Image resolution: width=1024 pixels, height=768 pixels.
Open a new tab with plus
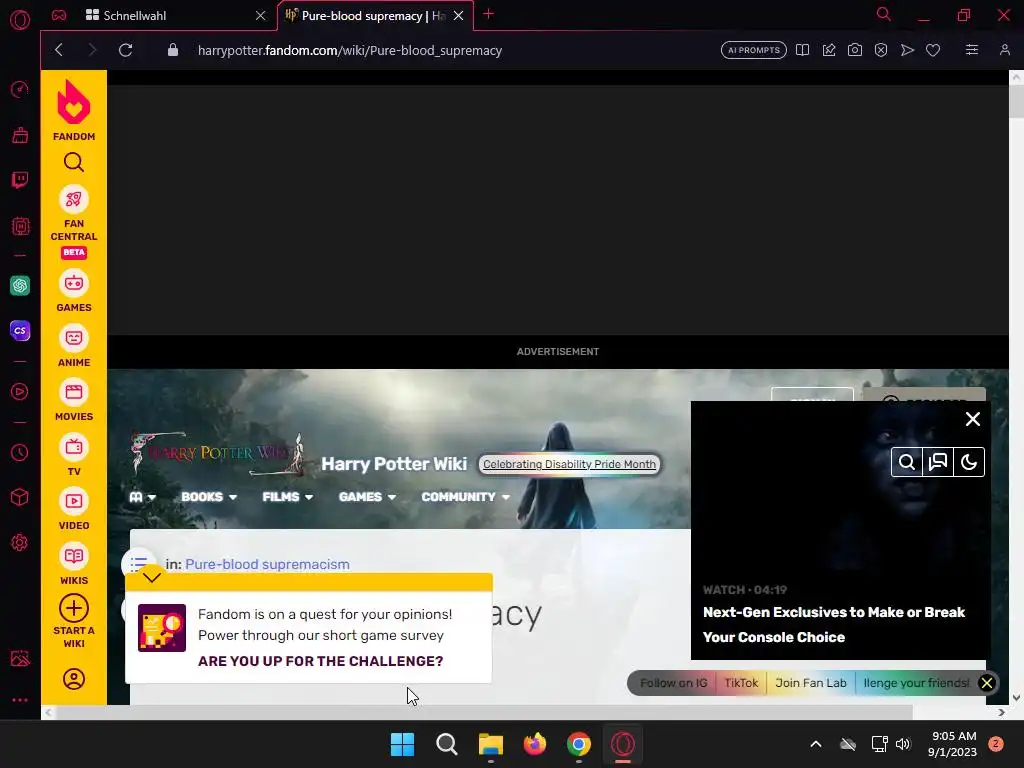point(488,14)
